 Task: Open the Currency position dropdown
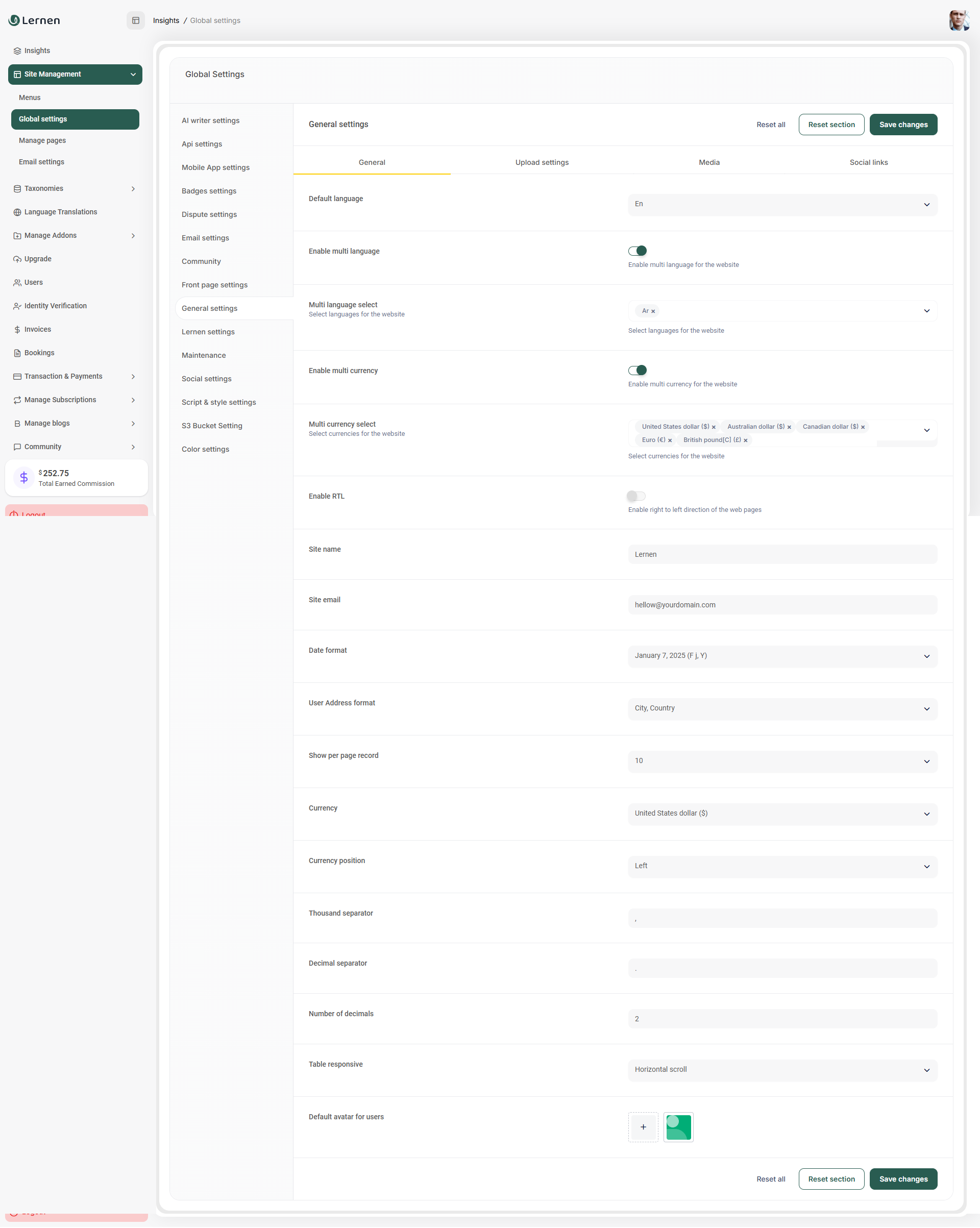782,866
